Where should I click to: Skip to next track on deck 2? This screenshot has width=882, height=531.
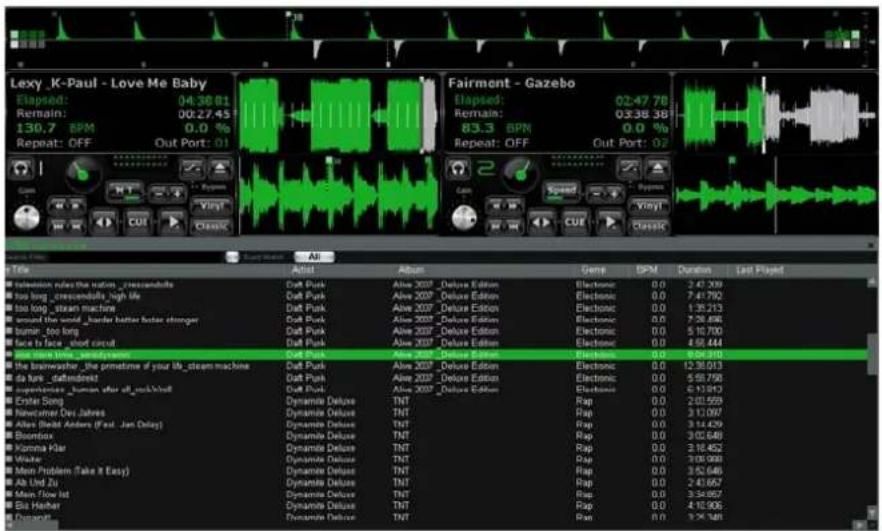(x=513, y=227)
